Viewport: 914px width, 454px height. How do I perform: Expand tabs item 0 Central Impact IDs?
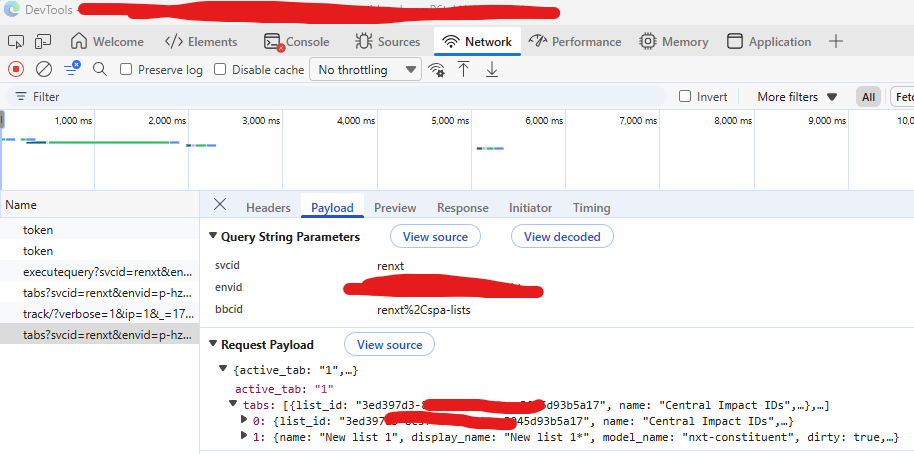pyautogui.click(x=244, y=419)
